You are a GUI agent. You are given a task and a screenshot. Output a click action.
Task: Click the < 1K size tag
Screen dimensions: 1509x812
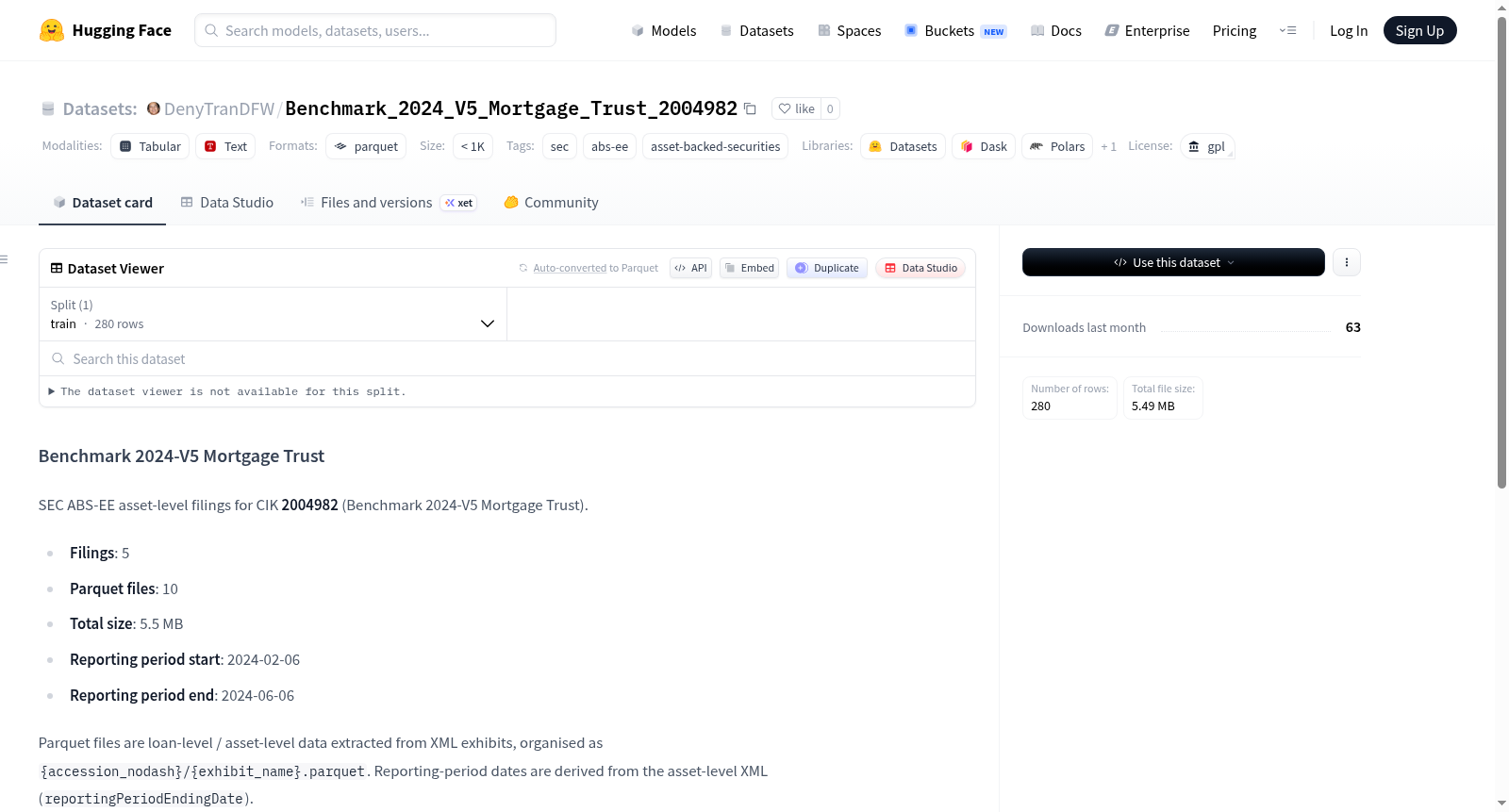pyautogui.click(x=473, y=146)
